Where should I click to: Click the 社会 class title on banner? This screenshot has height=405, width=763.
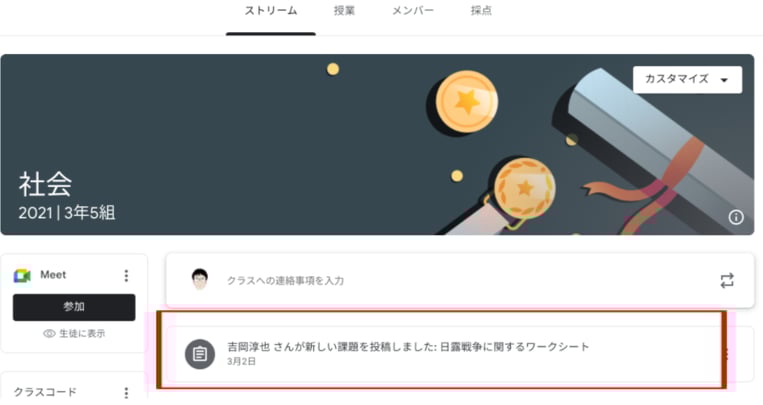[45, 184]
